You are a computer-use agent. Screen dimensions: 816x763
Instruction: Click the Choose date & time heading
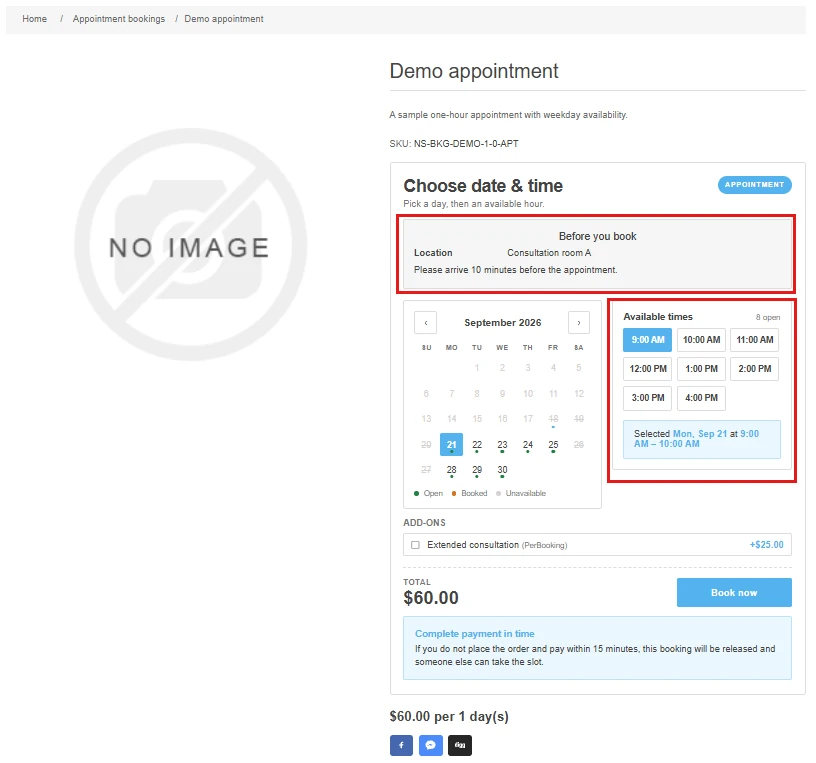[x=483, y=186]
